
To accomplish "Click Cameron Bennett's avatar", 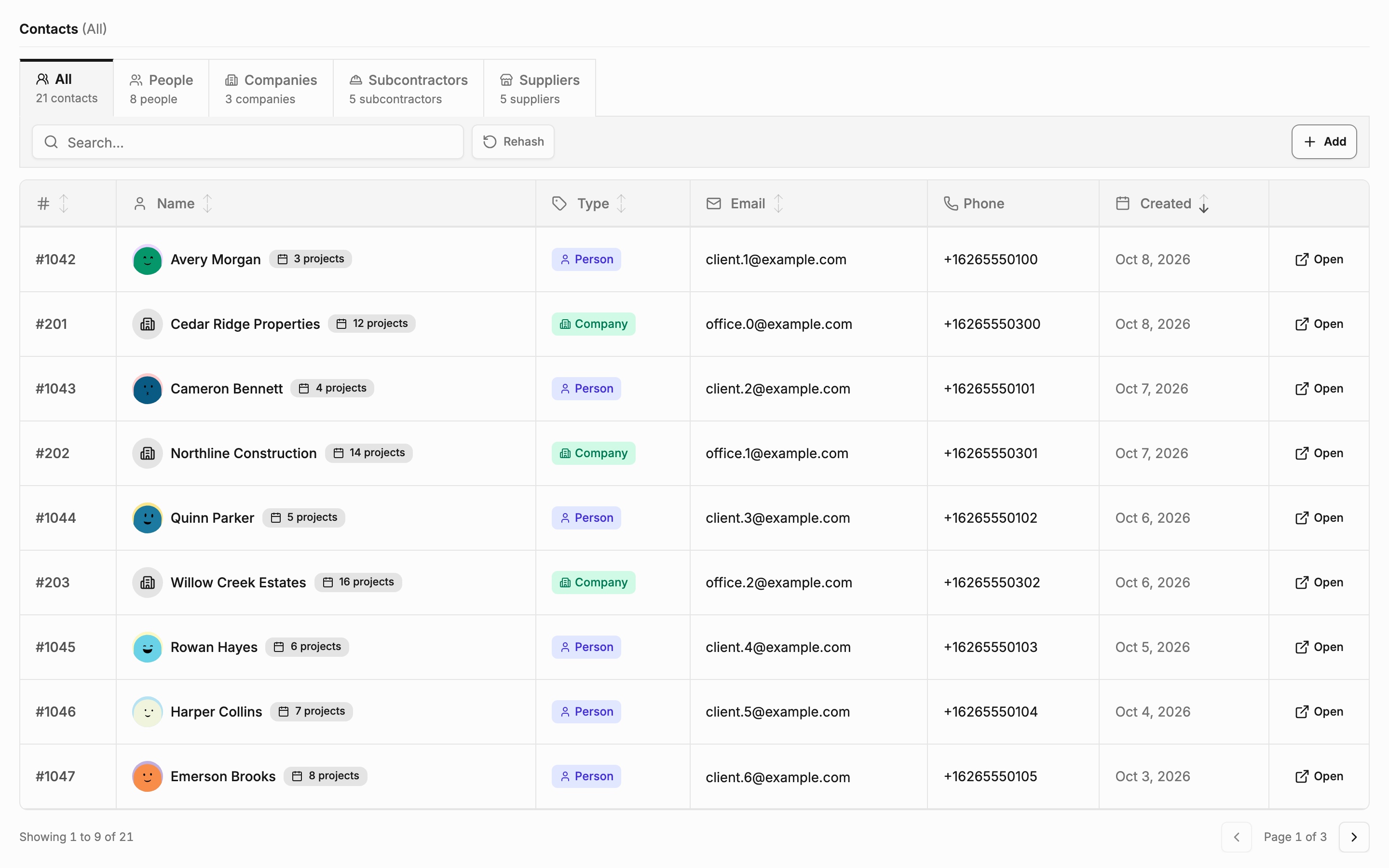I will (148, 389).
